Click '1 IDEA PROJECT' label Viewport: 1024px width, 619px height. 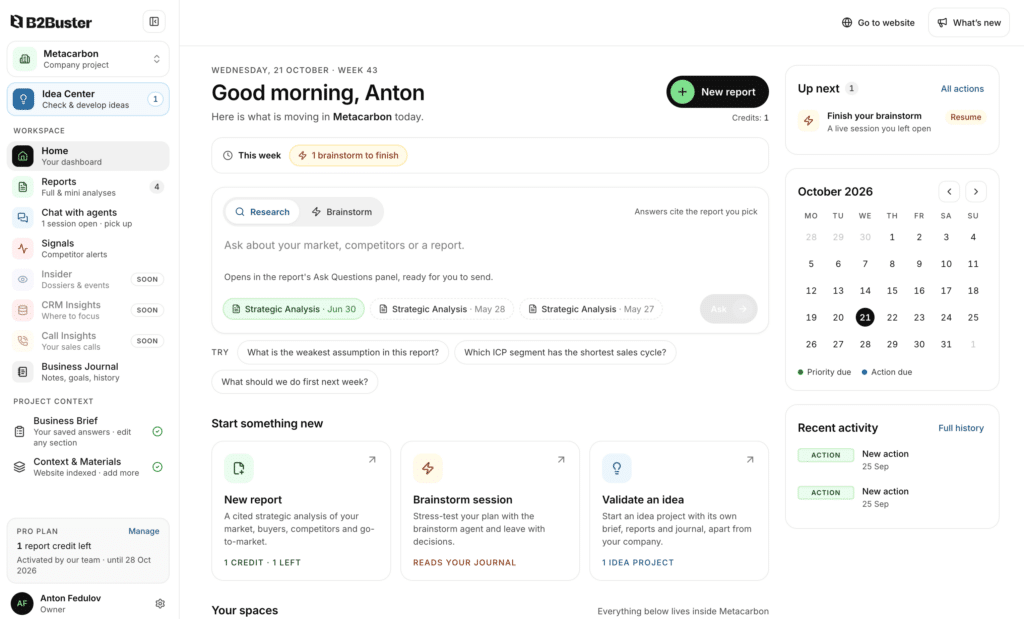coord(638,562)
